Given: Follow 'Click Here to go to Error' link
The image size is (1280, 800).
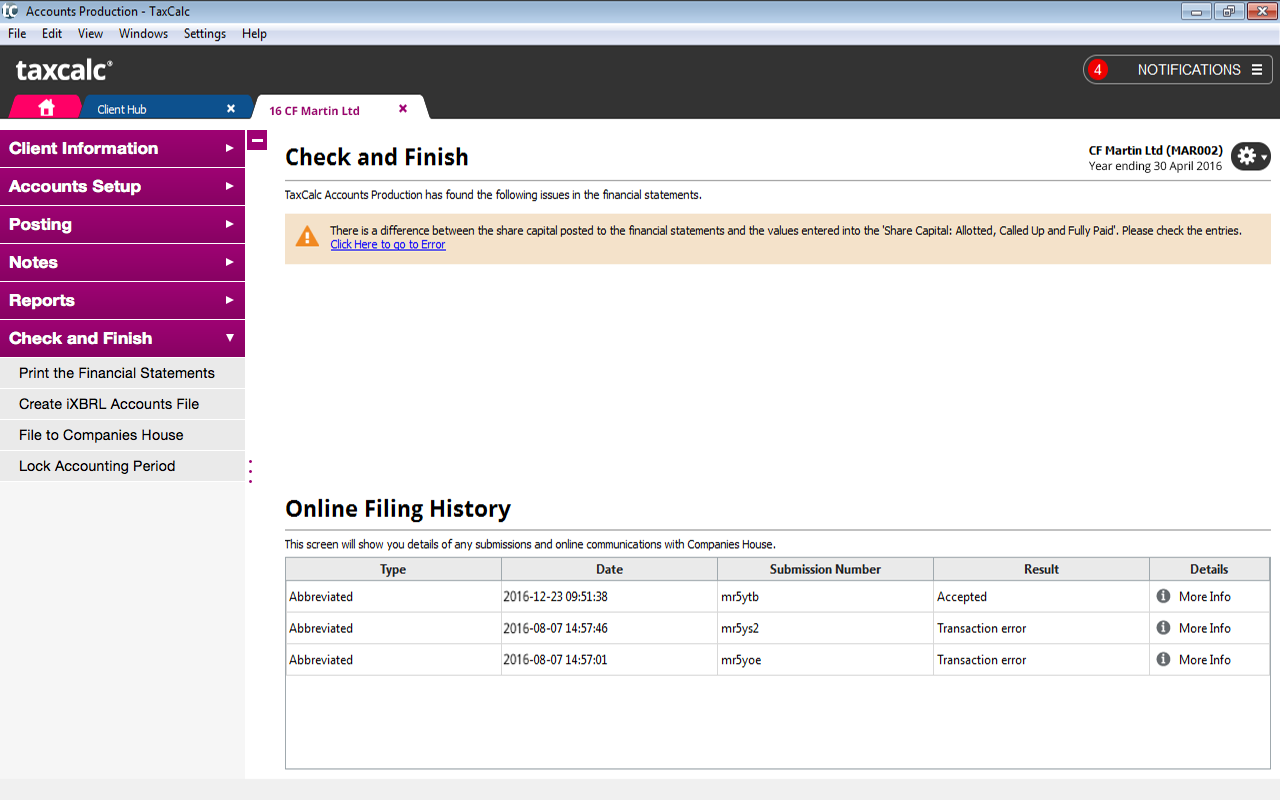Looking at the screenshot, I should pyautogui.click(x=388, y=244).
